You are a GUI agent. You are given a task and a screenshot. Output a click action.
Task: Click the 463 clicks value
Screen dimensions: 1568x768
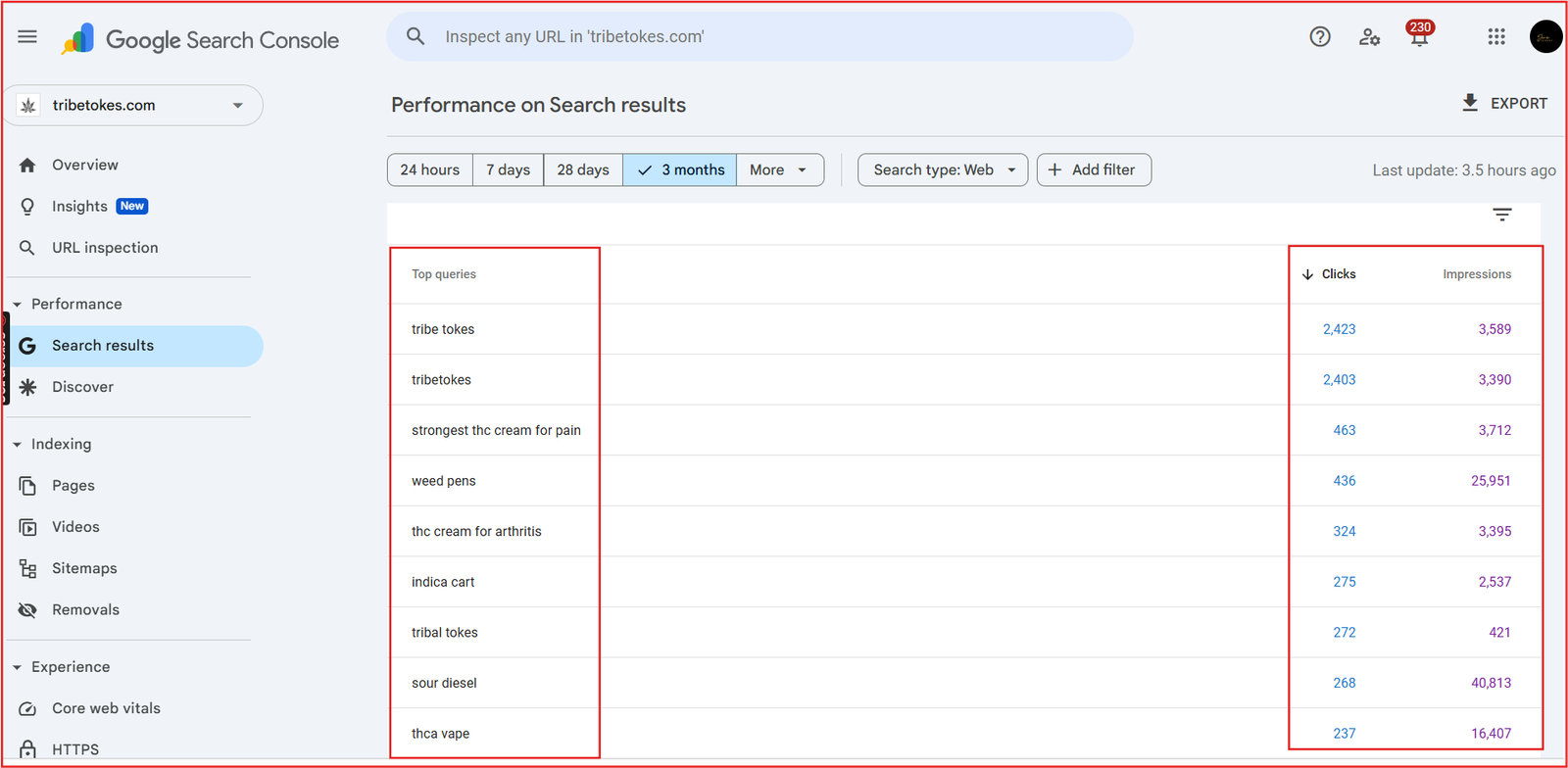pos(1345,430)
